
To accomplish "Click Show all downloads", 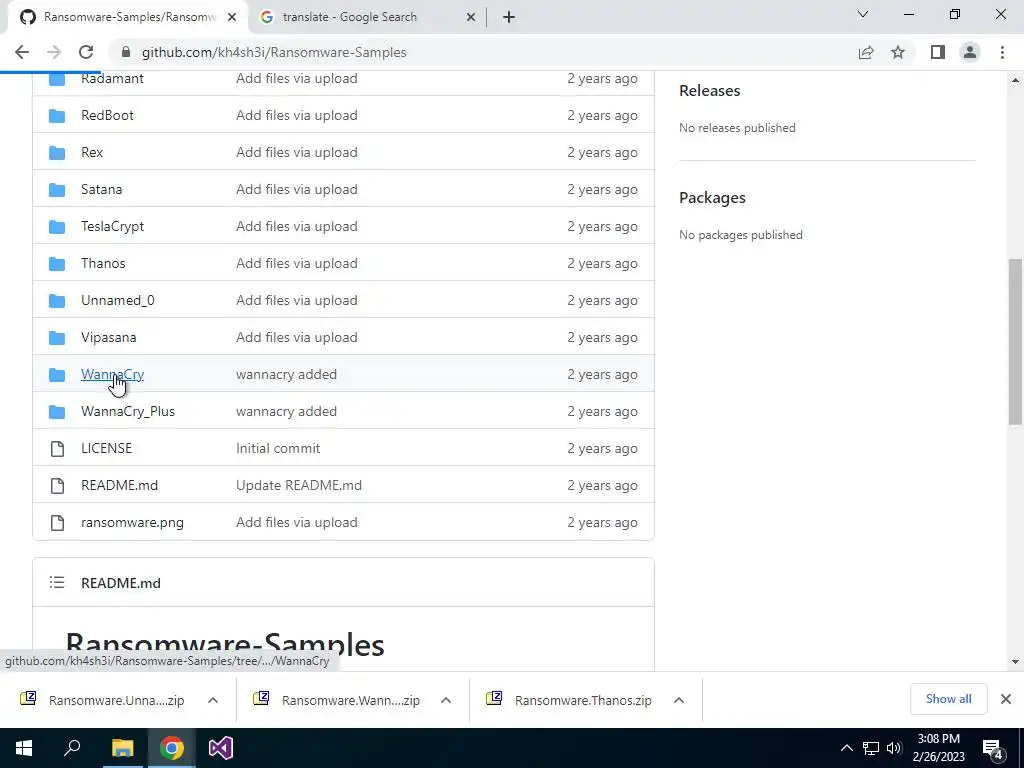I will [x=948, y=699].
